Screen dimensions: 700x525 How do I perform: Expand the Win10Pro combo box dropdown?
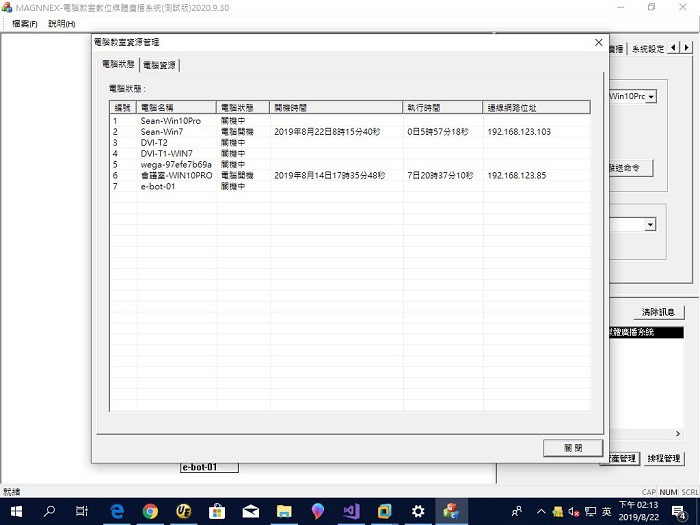pos(651,97)
